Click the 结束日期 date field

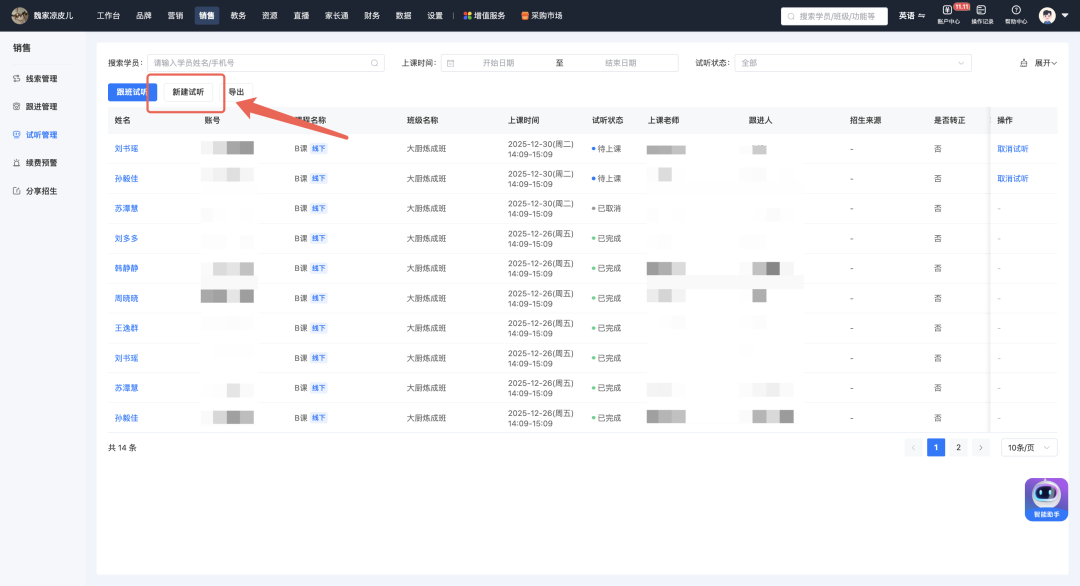coord(621,63)
